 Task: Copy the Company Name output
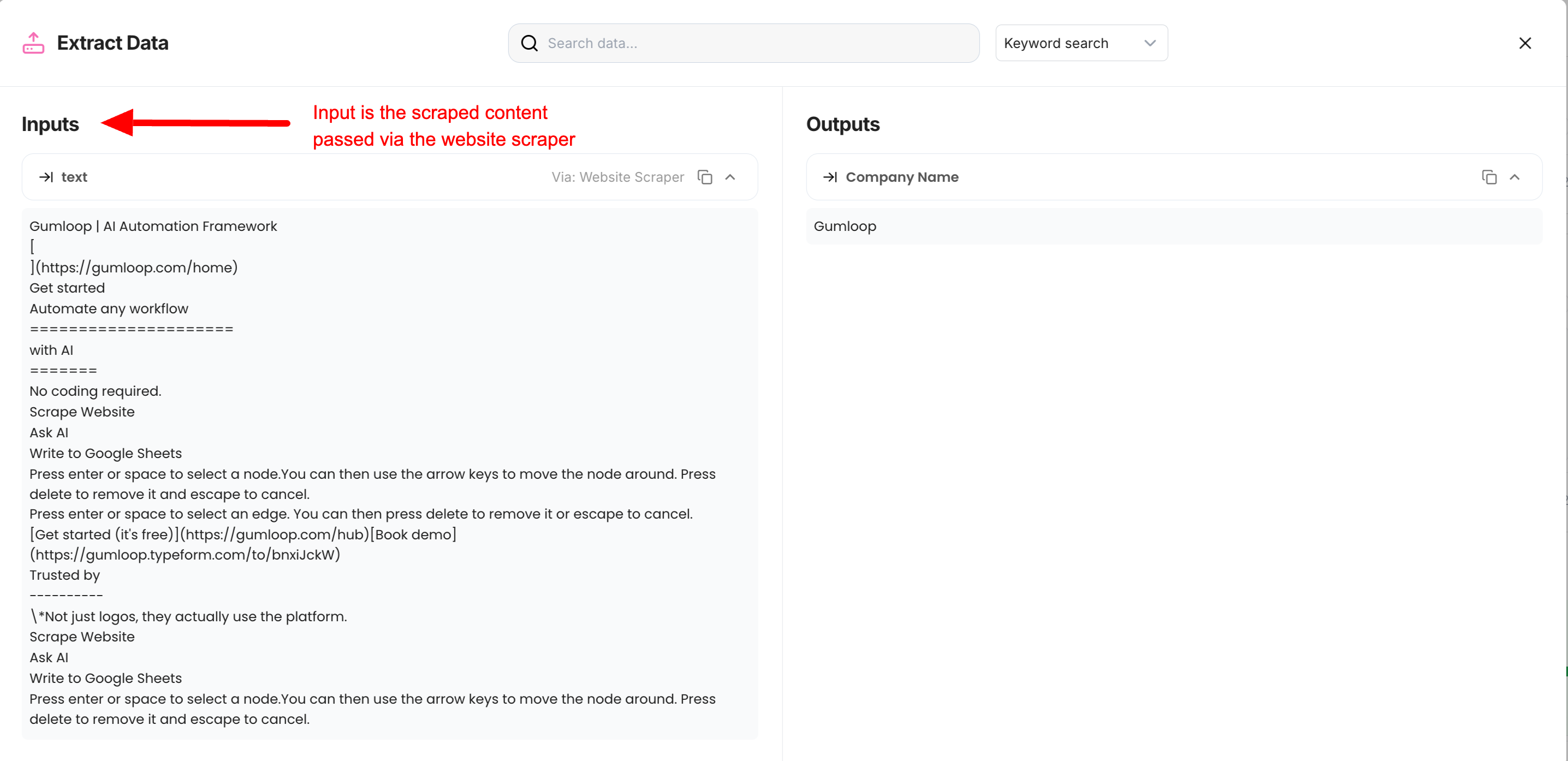pyautogui.click(x=1489, y=177)
